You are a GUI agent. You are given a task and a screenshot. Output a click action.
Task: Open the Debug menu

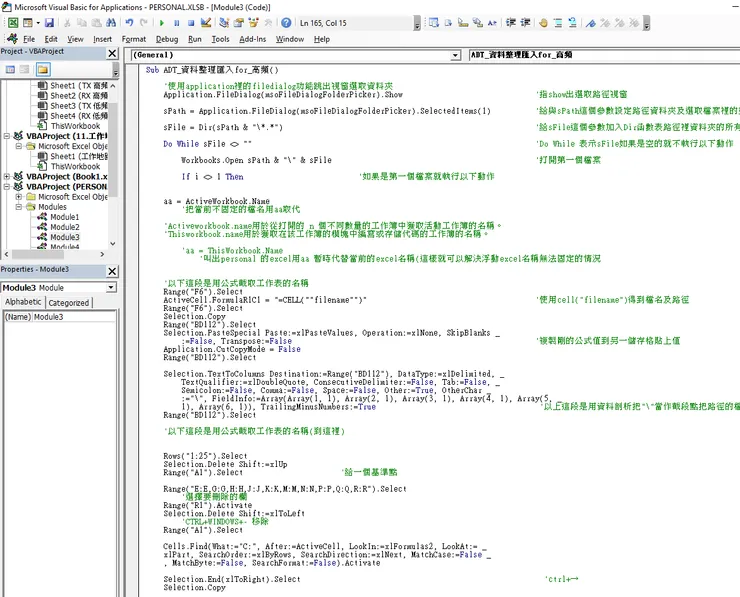(167, 39)
